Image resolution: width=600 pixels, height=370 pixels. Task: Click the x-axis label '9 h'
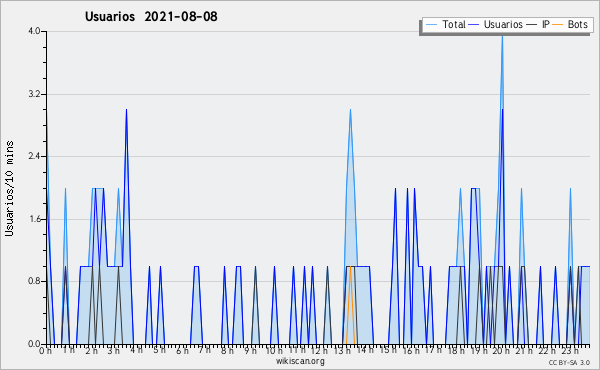250,350
